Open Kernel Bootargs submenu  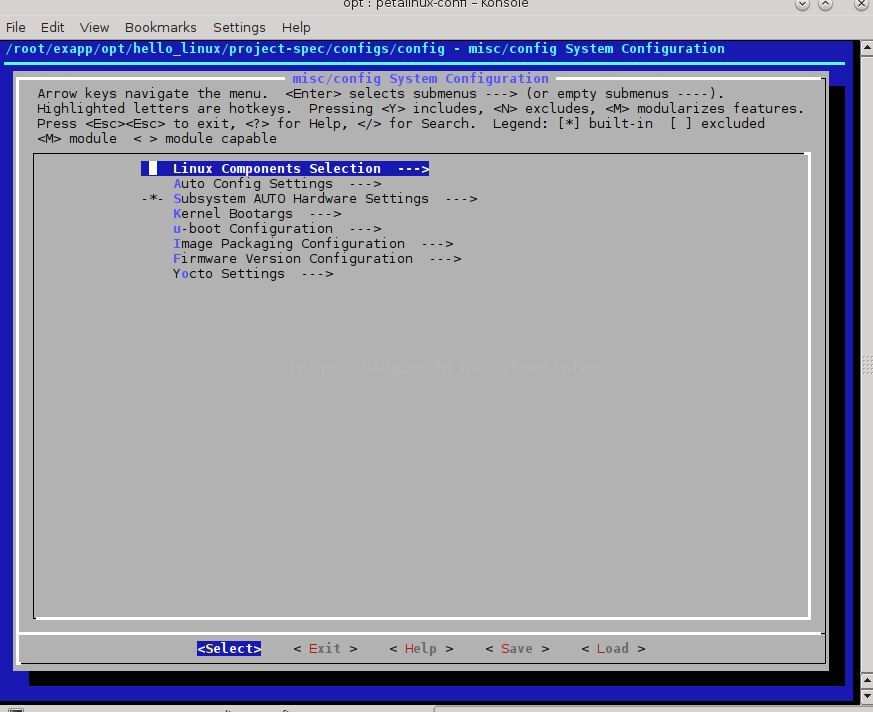257,214
